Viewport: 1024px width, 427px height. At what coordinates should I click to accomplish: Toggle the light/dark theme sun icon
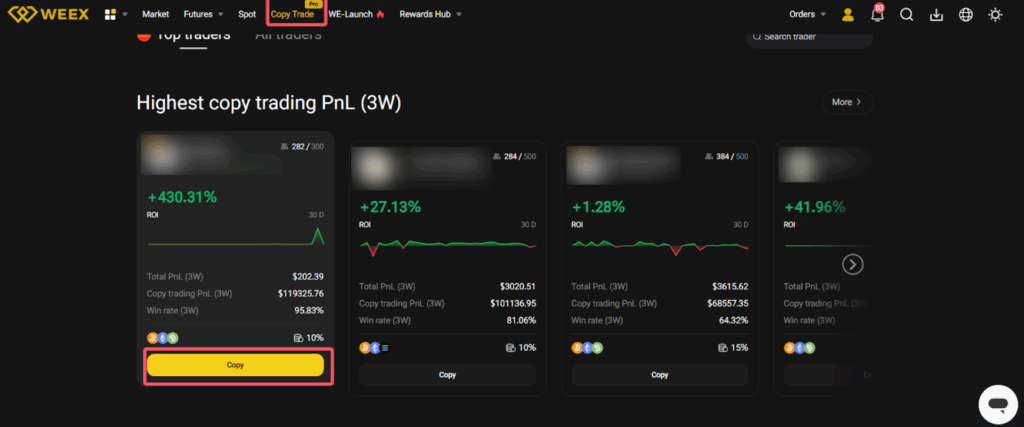[994, 15]
